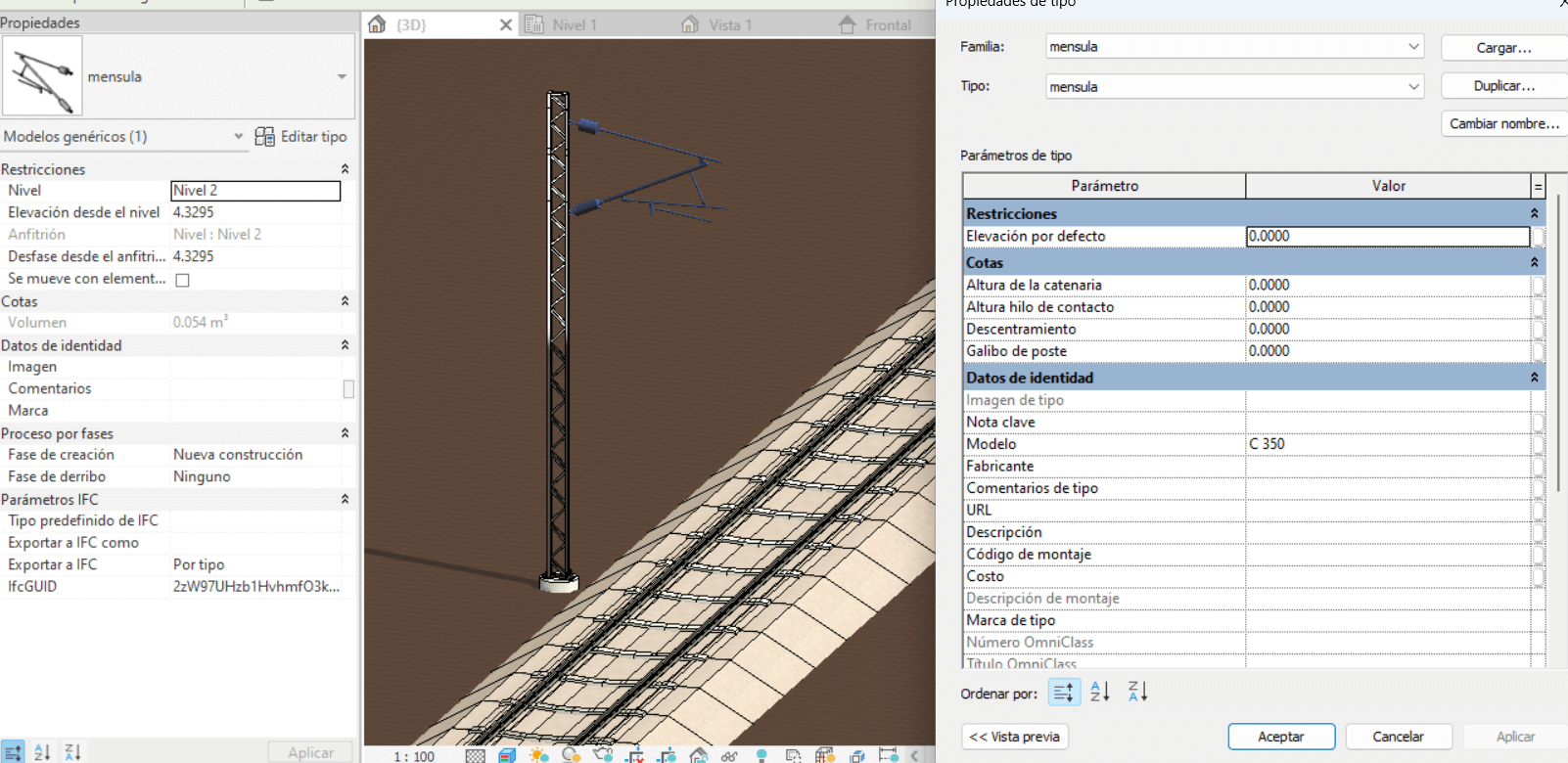Image resolution: width=1568 pixels, height=763 pixels.
Task: Toggle the sun path icon
Action: click(538, 756)
